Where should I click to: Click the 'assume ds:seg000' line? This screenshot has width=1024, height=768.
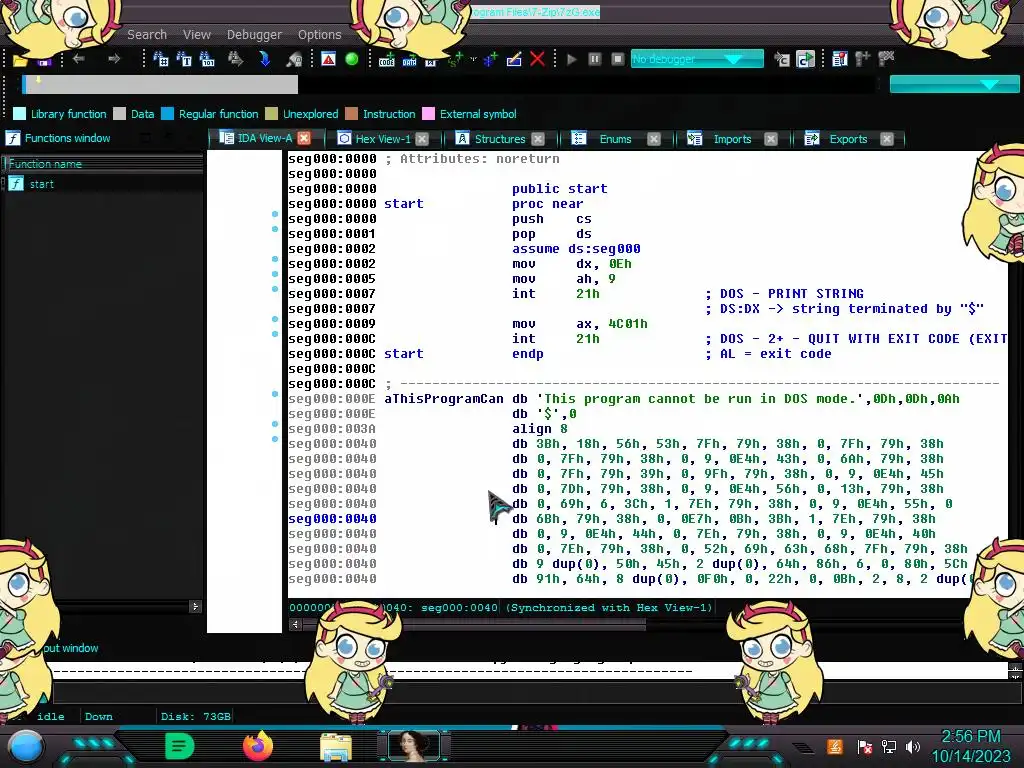point(575,249)
